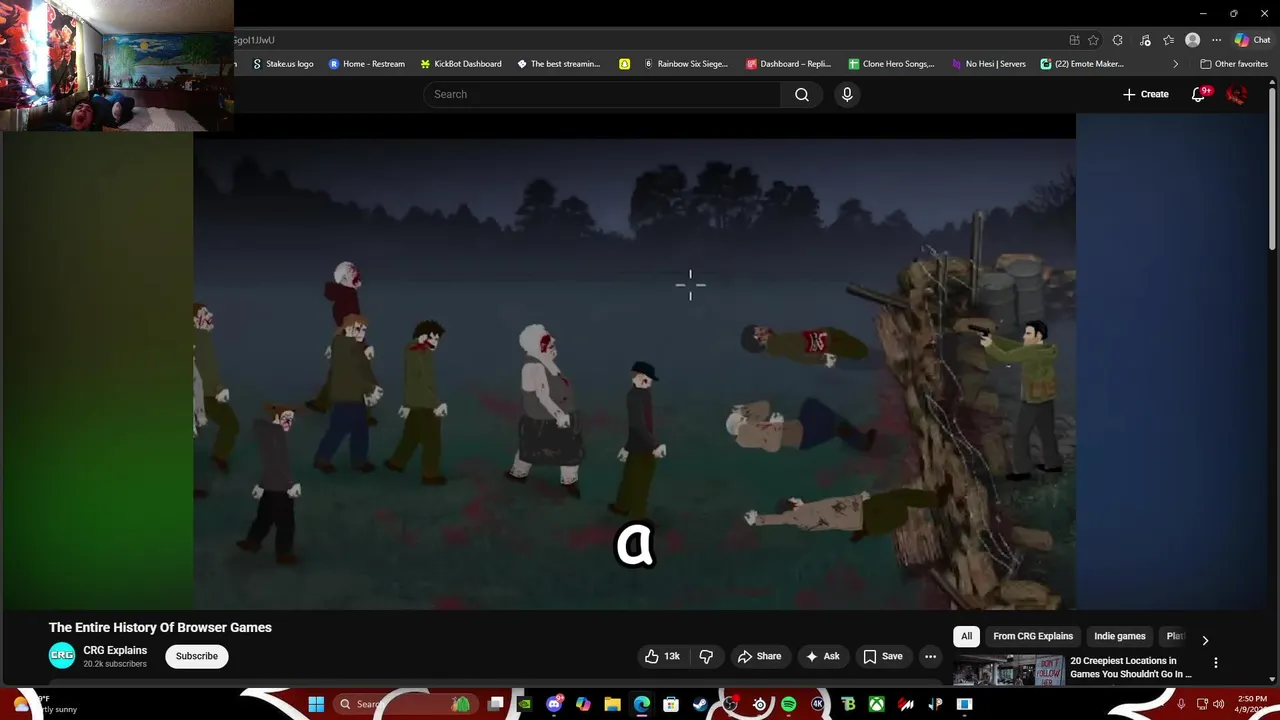Open No Hesi | Servers bookmark

click(x=988, y=64)
